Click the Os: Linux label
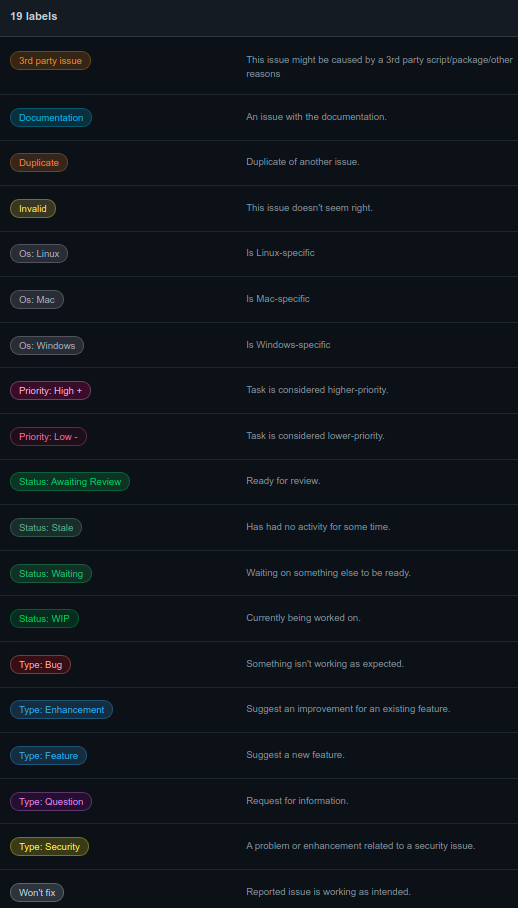This screenshot has height=908, width=518. click(x=39, y=254)
